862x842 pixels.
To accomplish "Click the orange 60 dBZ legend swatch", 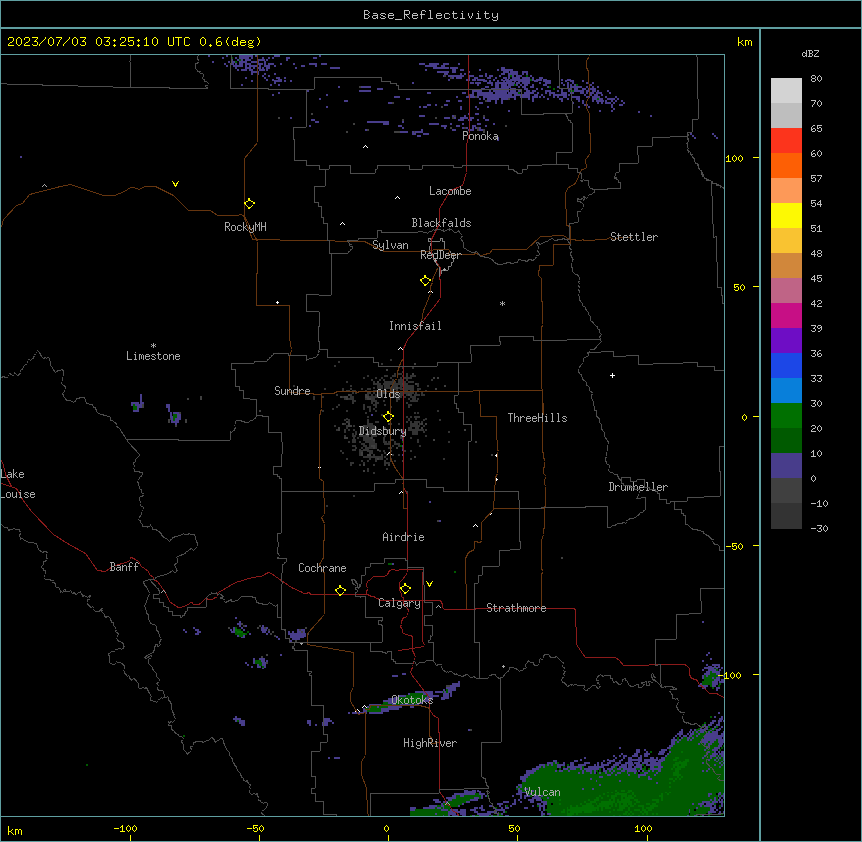I will point(786,165).
